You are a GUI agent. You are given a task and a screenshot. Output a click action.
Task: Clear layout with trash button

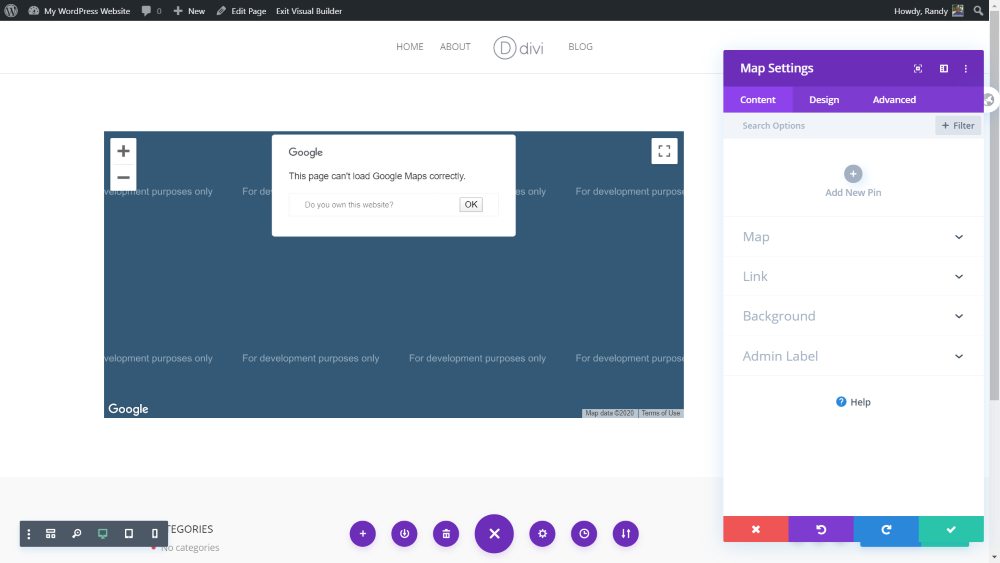446,534
